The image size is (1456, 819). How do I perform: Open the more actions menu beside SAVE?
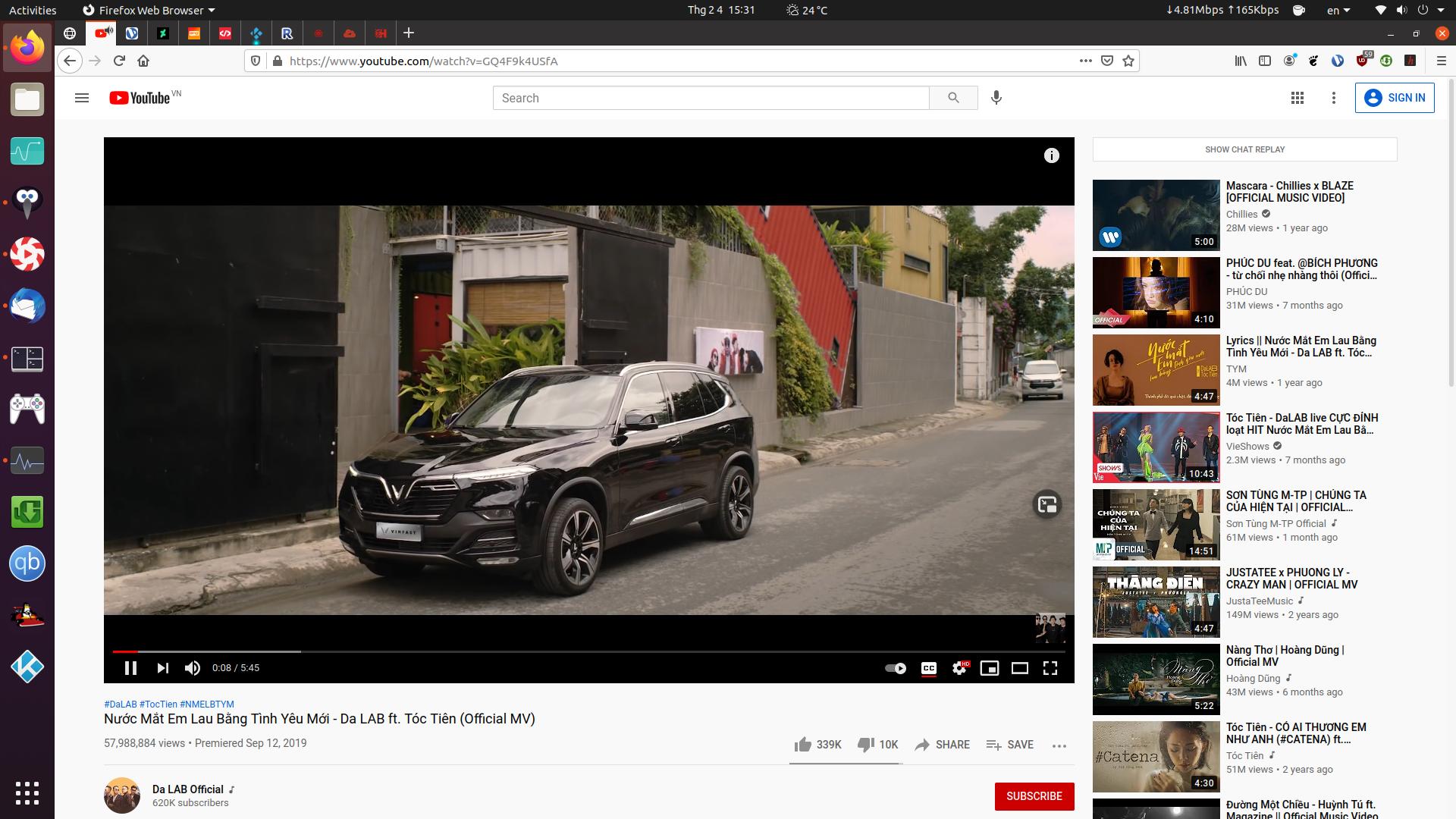1059,745
